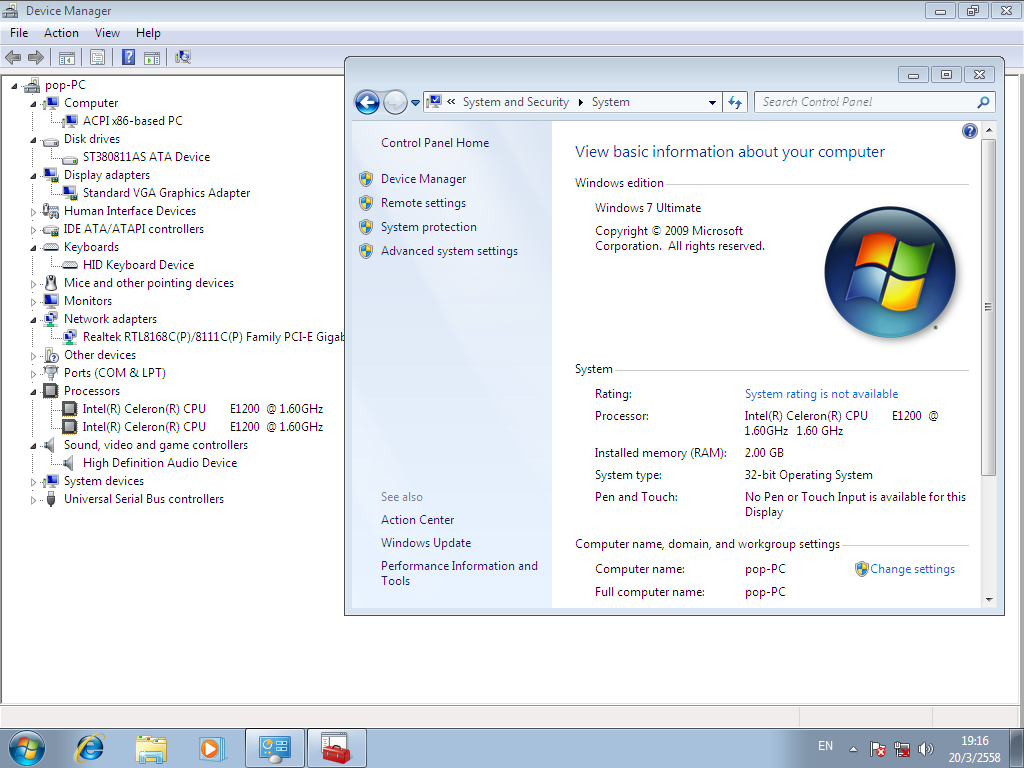Click the Change settings link
Viewport: 1024px width, 768px height.
pos(912,569)
